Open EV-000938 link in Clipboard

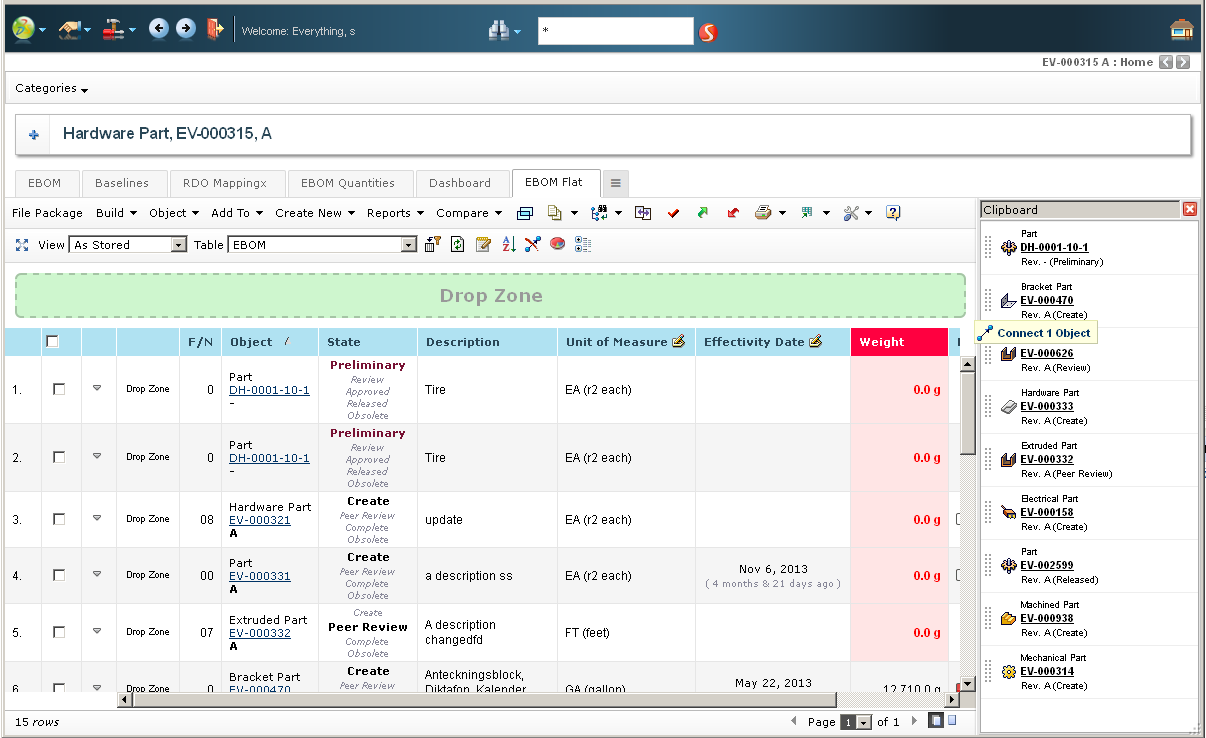click(1046, 618)
